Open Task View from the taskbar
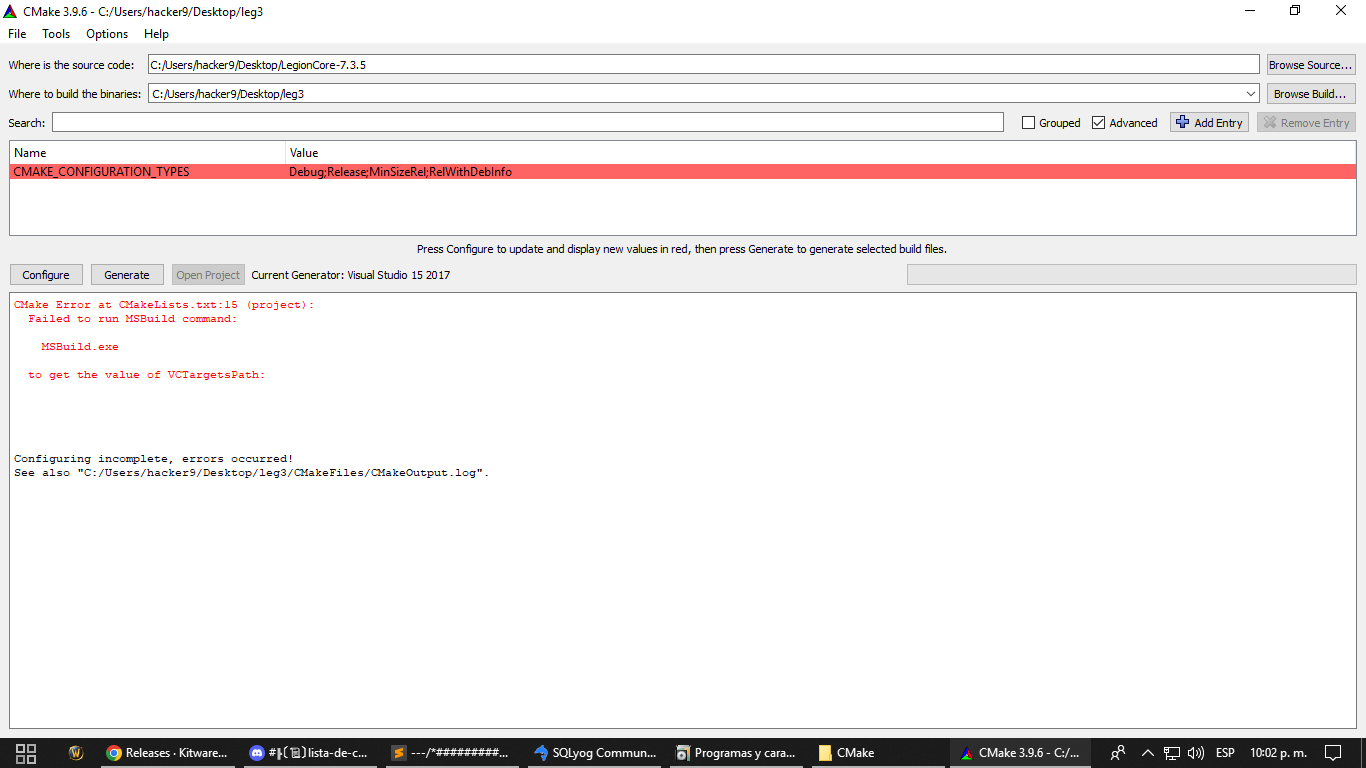The width and height of the screenshot is (1366, 768). [x=27, y=753]
